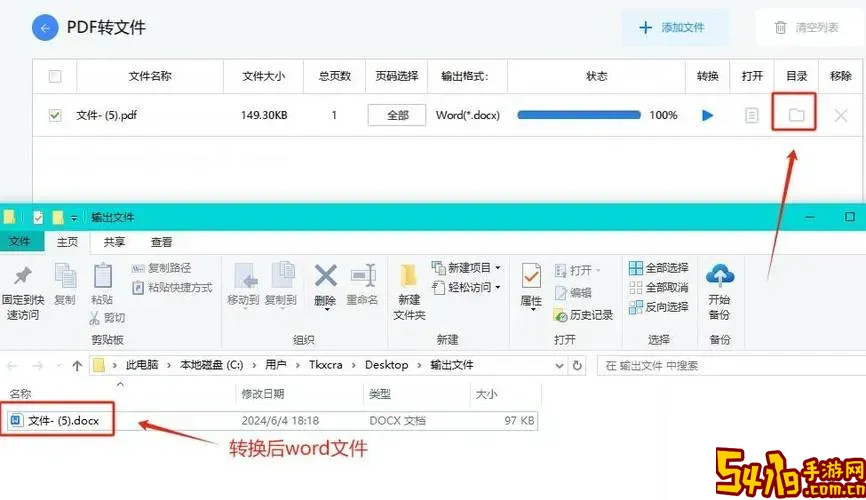The width and height of the screenshot is (866, 500).
Task: Expand the address bar history dropdown
Action: 559,365
